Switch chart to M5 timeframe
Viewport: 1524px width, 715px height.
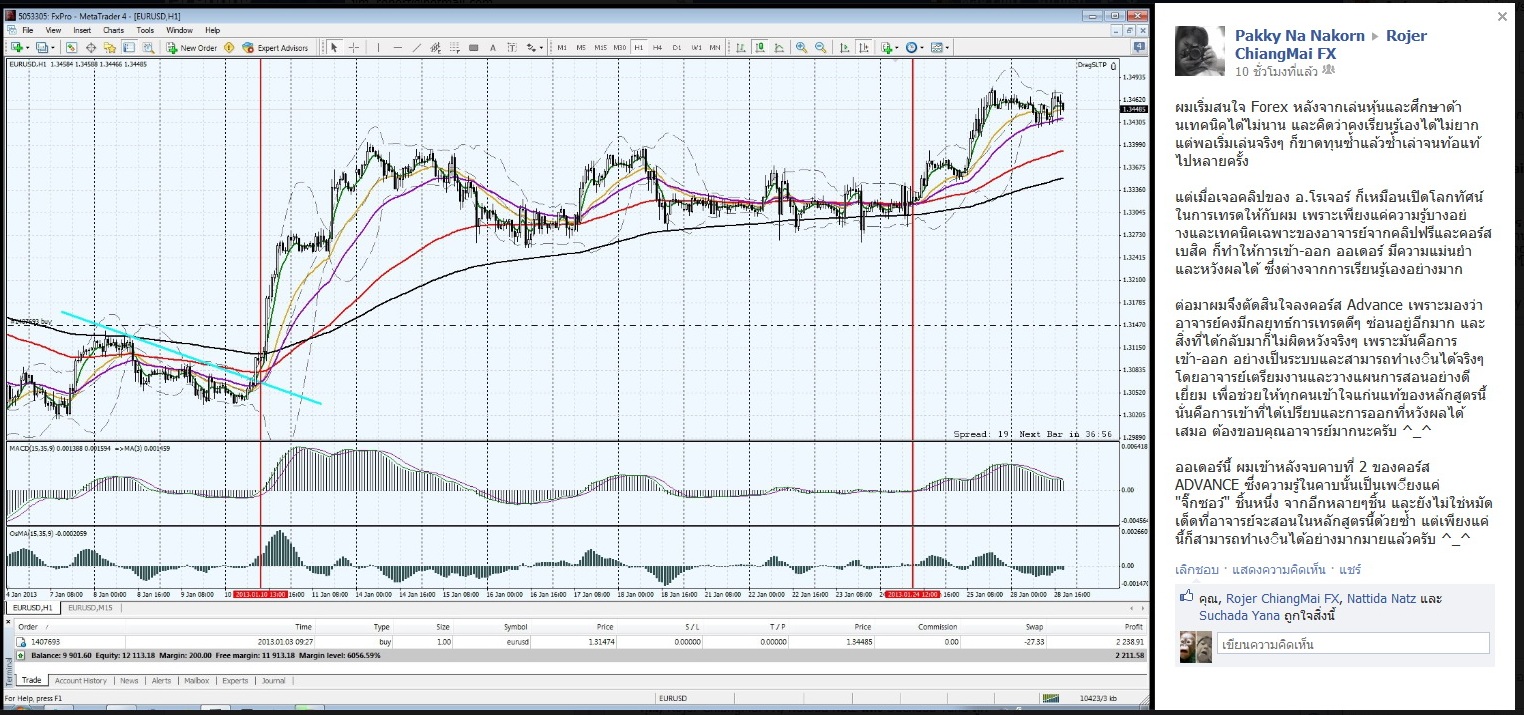(x=581, y=47)
